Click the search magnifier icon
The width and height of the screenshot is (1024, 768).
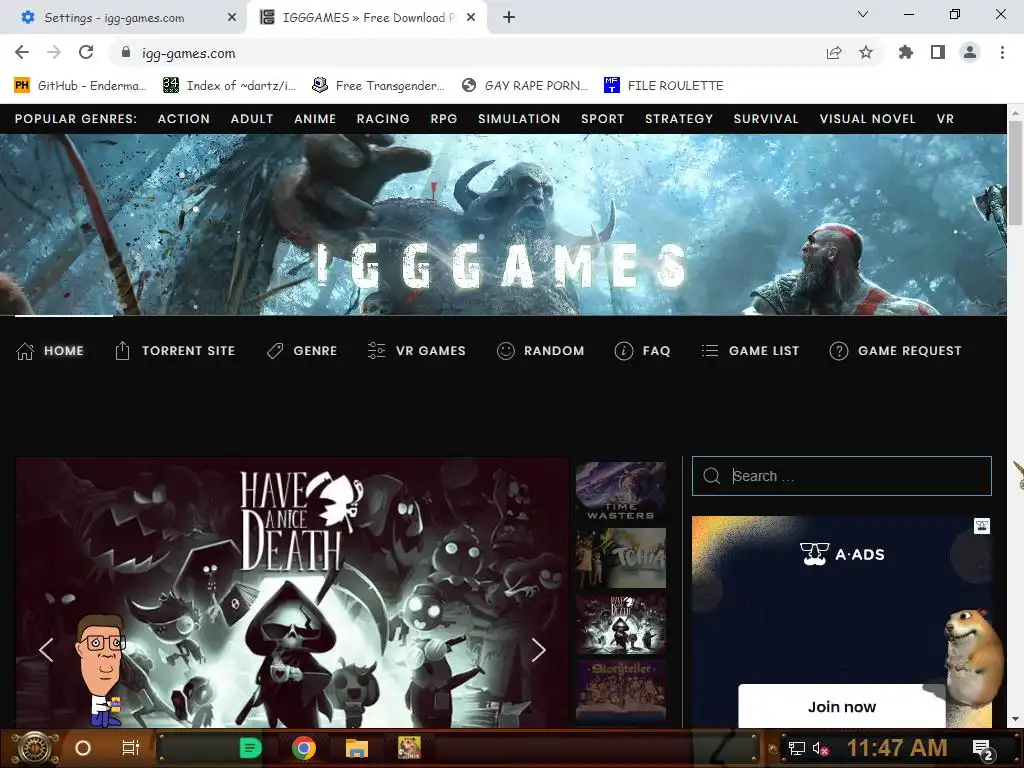[x=712, y=476]
